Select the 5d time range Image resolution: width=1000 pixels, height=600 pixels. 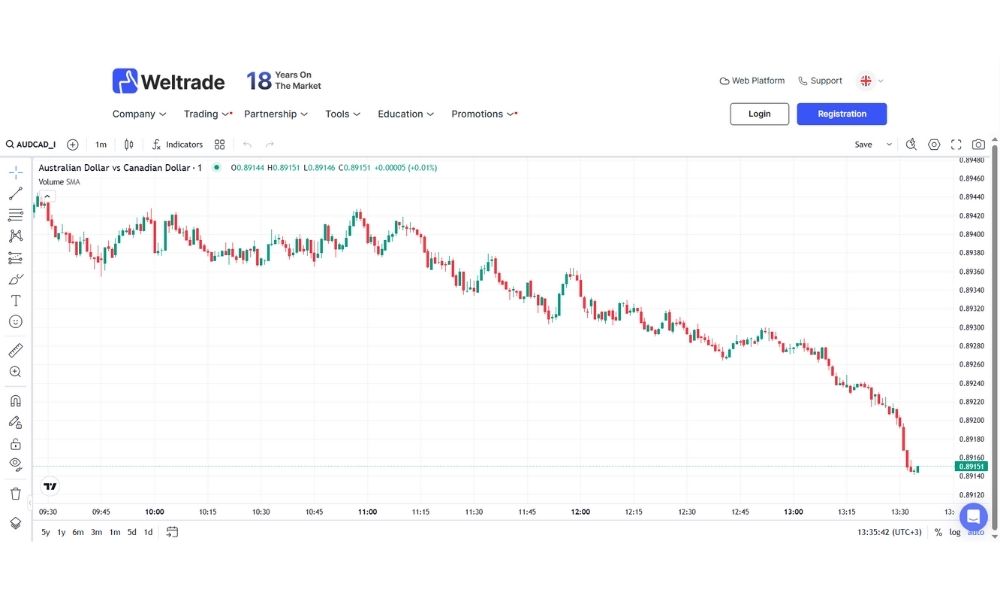point(131,532)
